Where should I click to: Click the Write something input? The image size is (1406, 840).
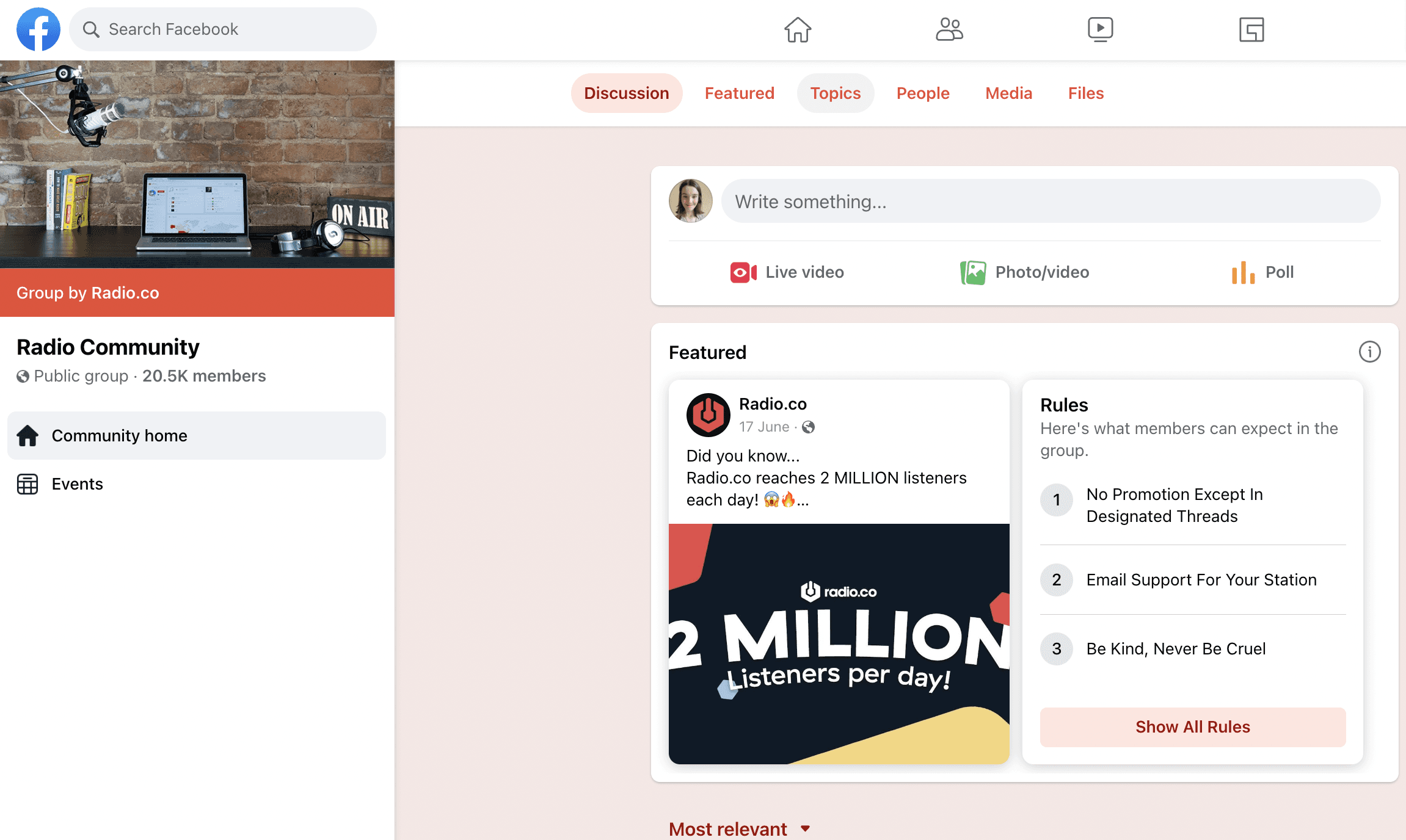coord(1051,201)
